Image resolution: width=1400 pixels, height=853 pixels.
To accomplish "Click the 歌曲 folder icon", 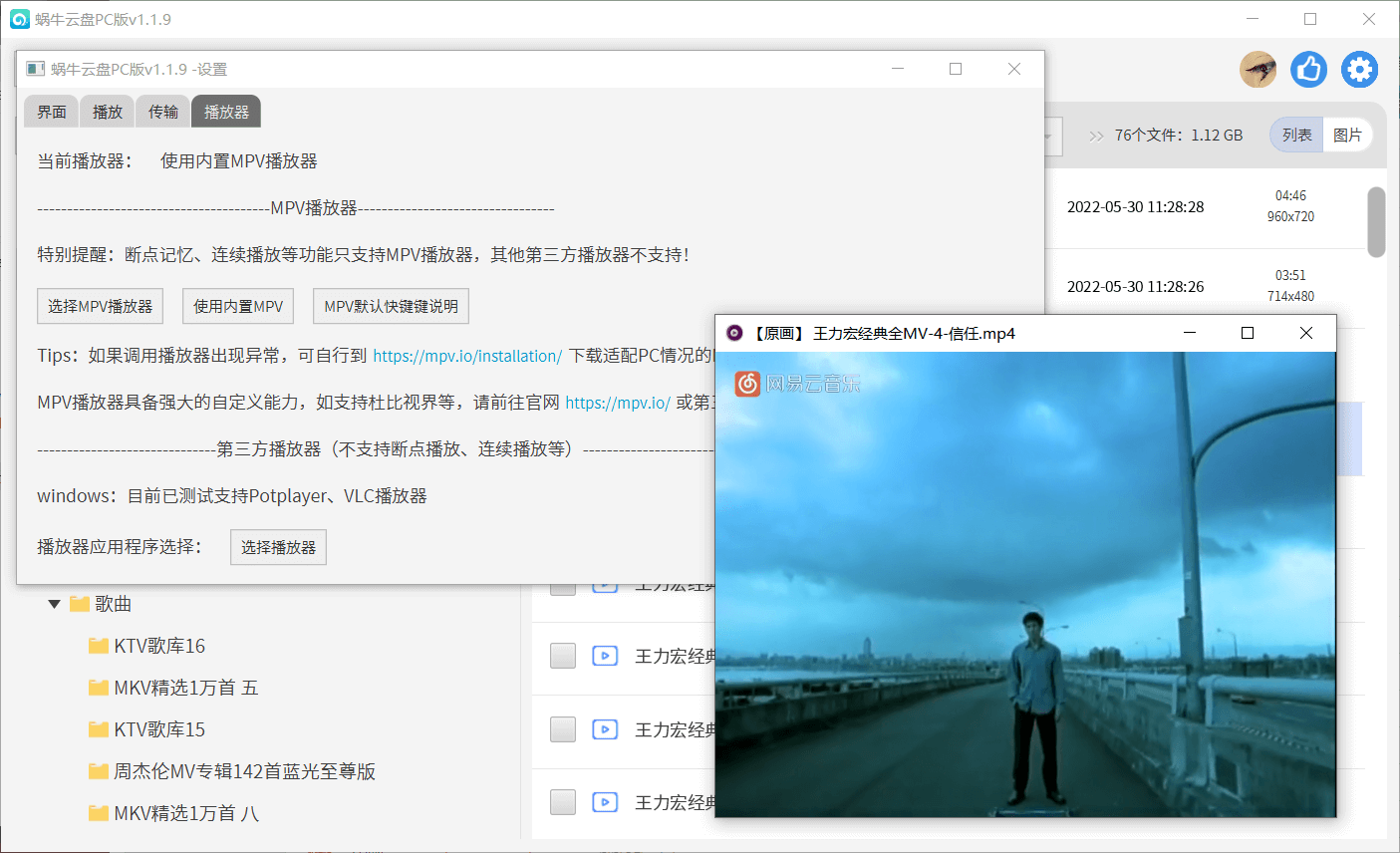I will click(x=80, y=604).
